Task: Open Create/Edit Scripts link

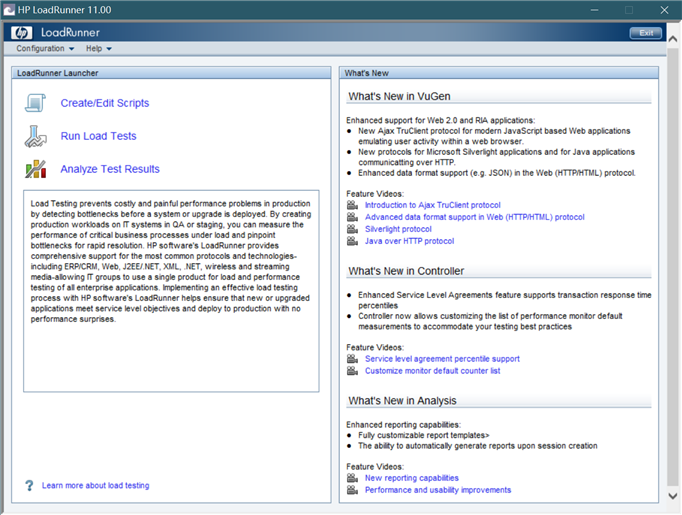Action: 105,103
